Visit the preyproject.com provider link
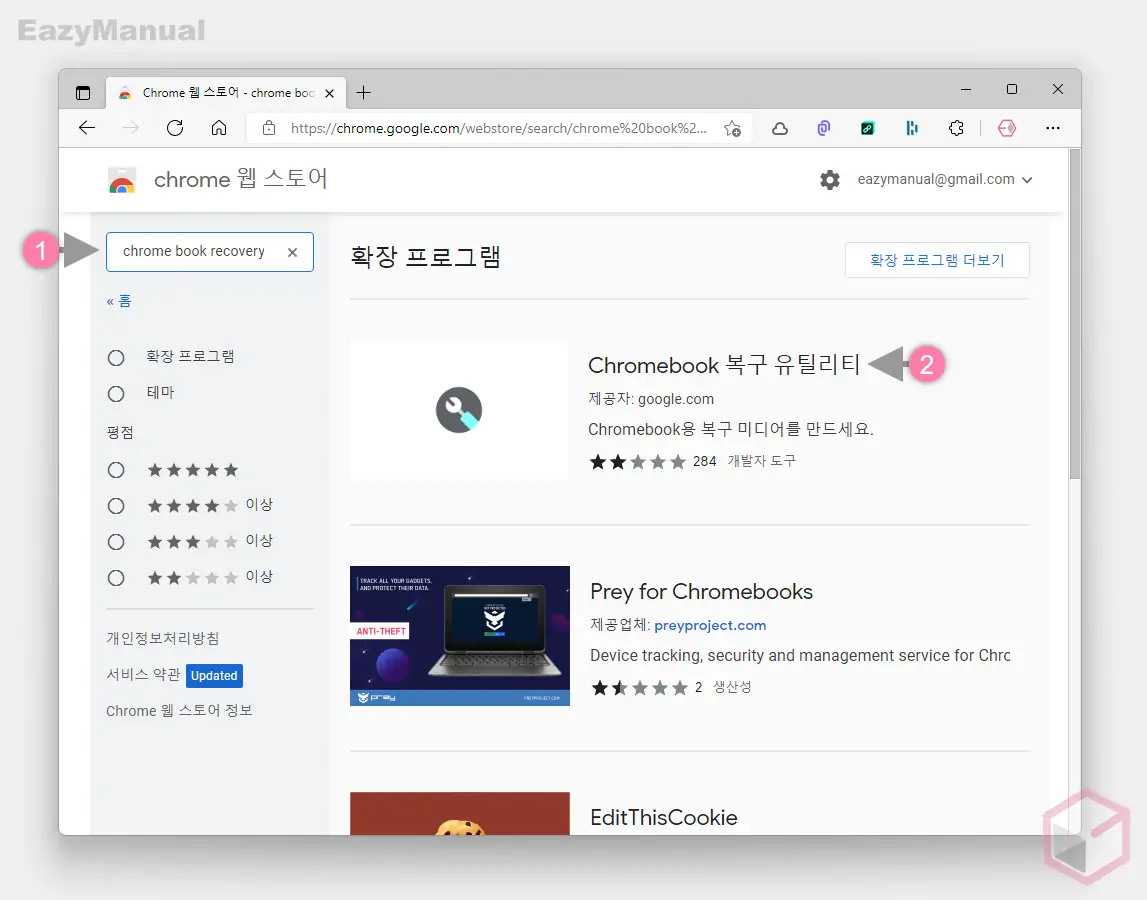Viewport: 1147px width, 900px height. click(x=710, y=626)
